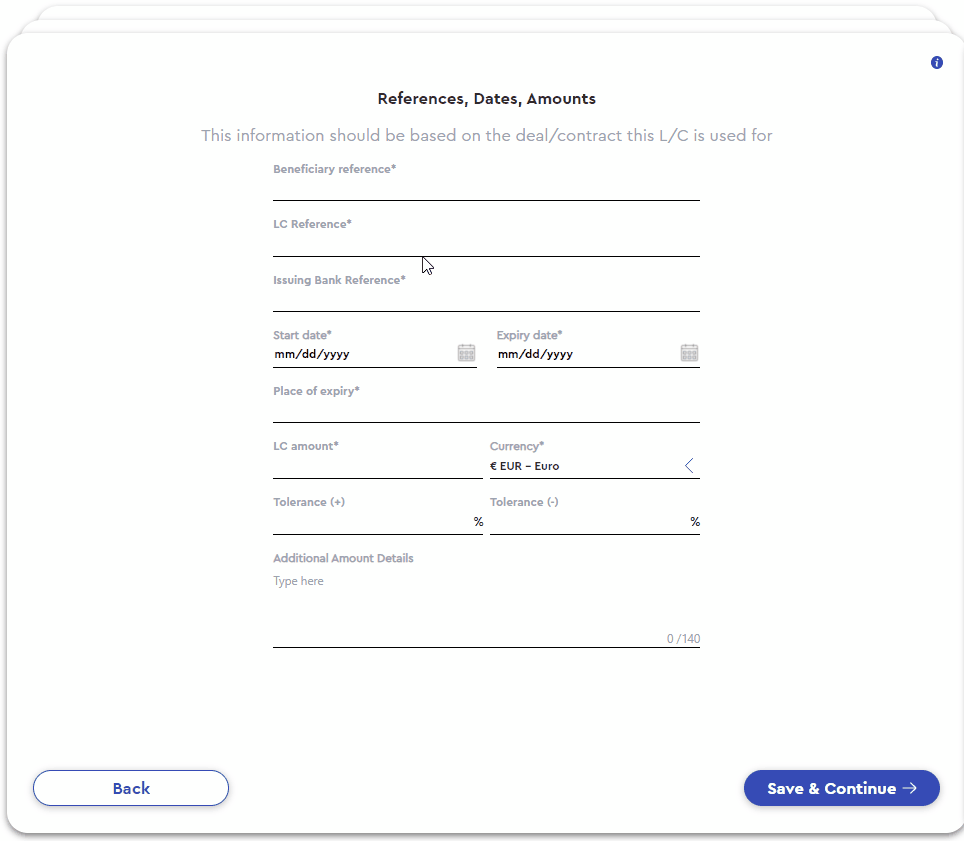
Task: Click the Back button
Action: 130,788
